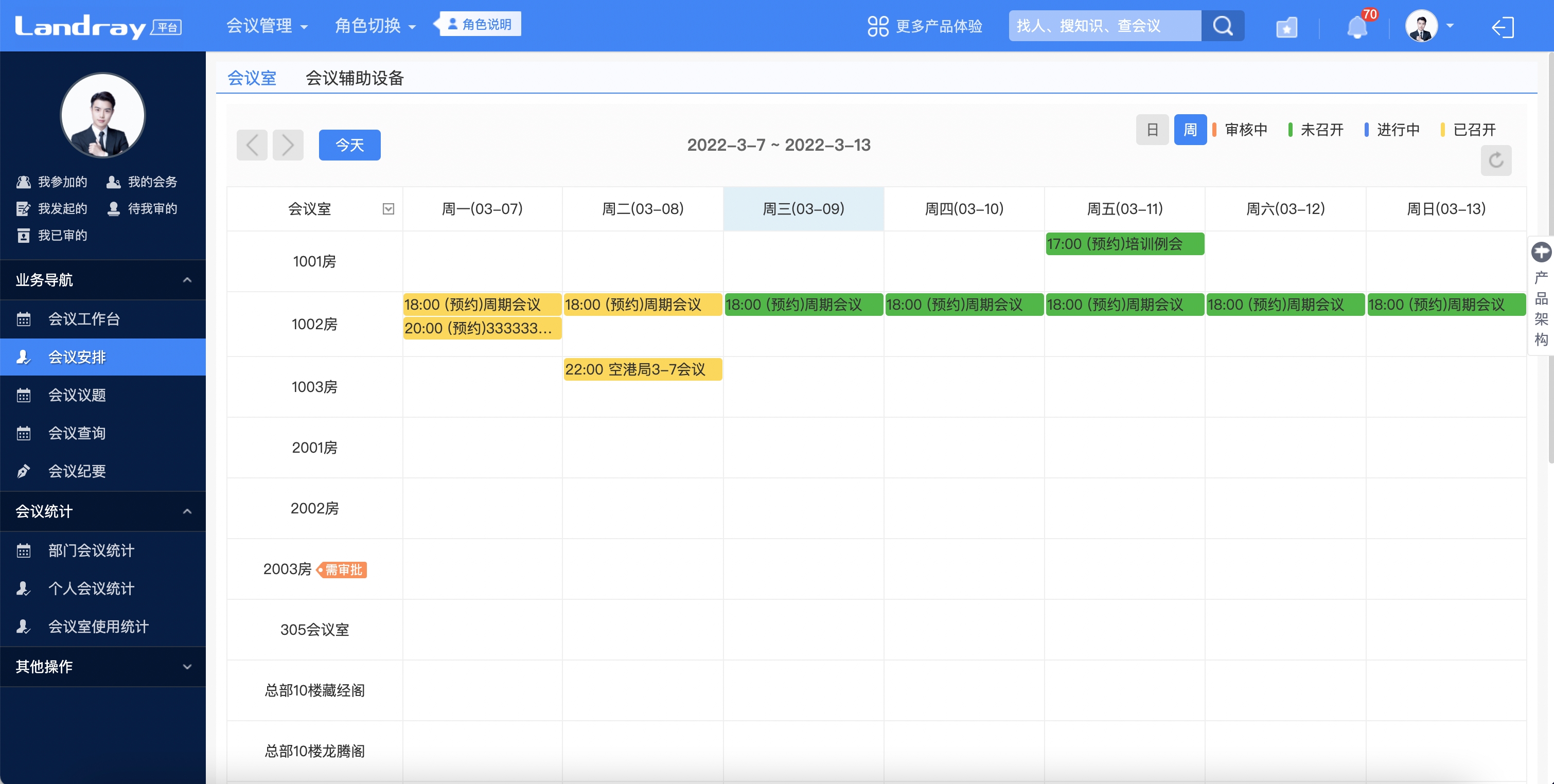Click the user avatar in top bar

(x=1421, y=26)
